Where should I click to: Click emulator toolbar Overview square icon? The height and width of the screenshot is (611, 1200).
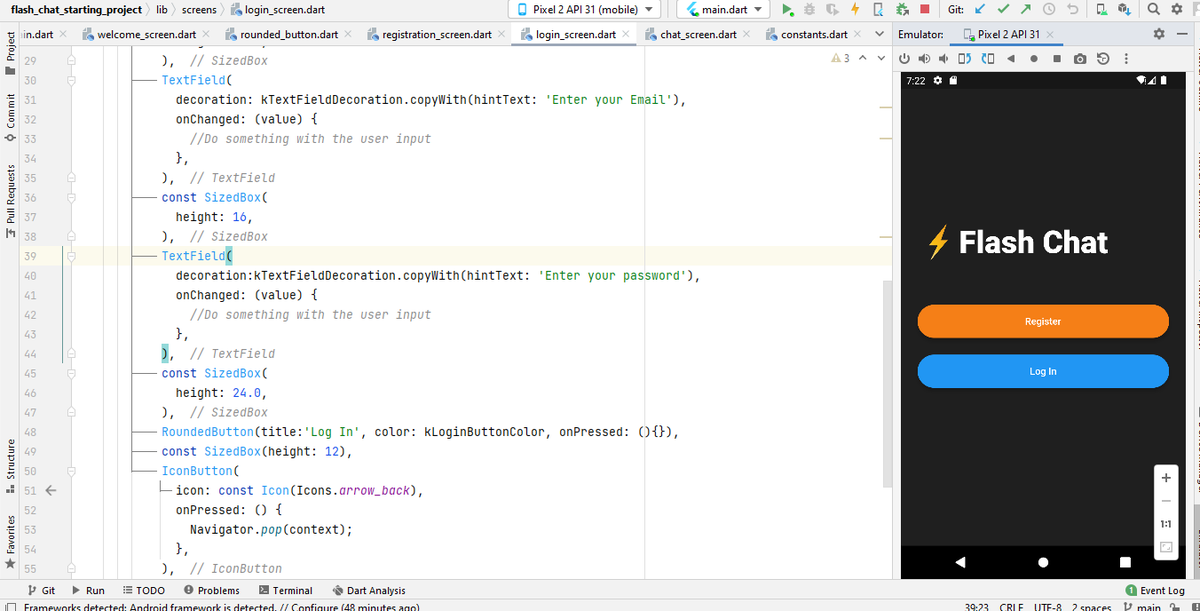coord(1057,57)
